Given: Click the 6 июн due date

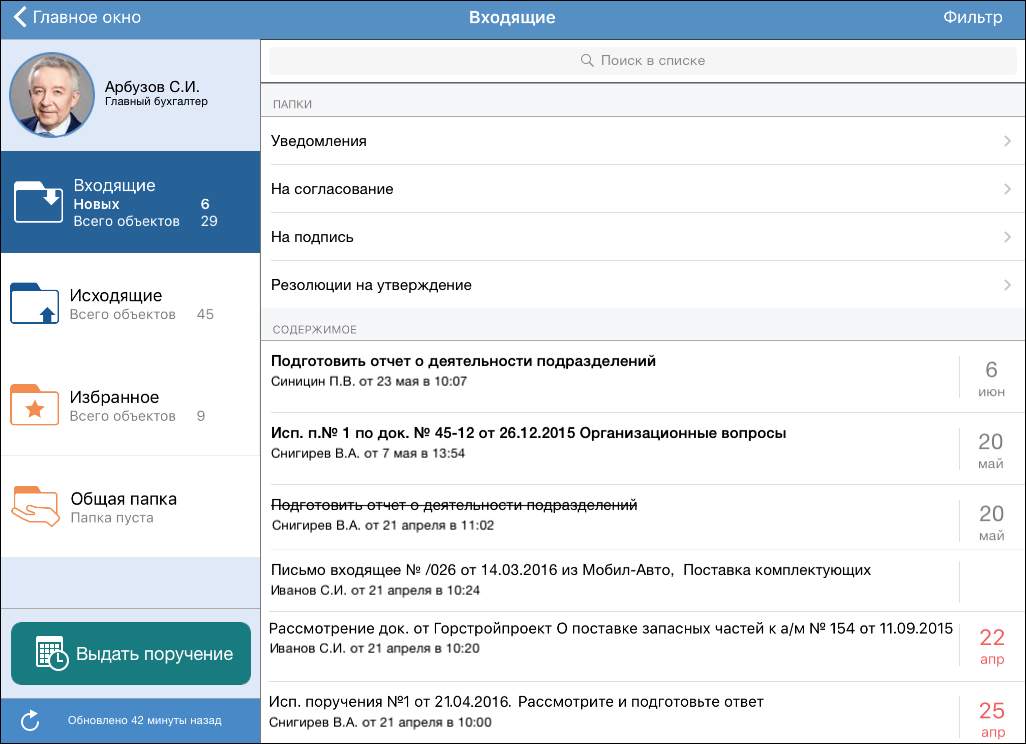Looking at the screenshot, I should (x=991, y=378).
